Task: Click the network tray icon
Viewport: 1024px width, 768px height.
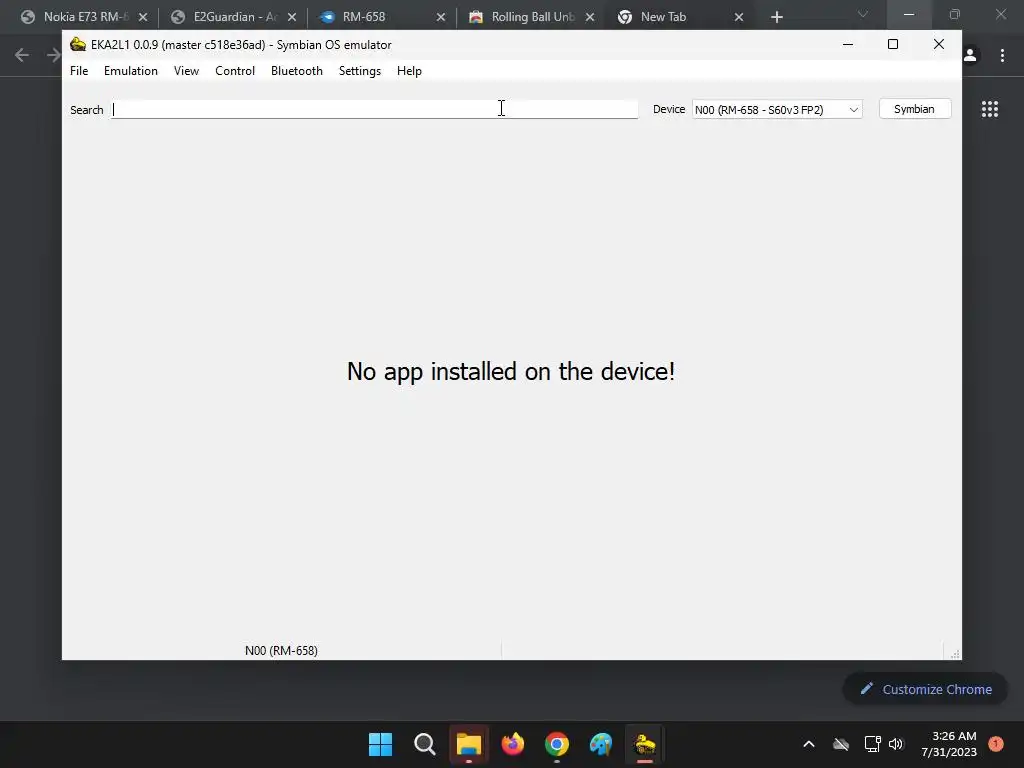Action: tap(872, 744)
